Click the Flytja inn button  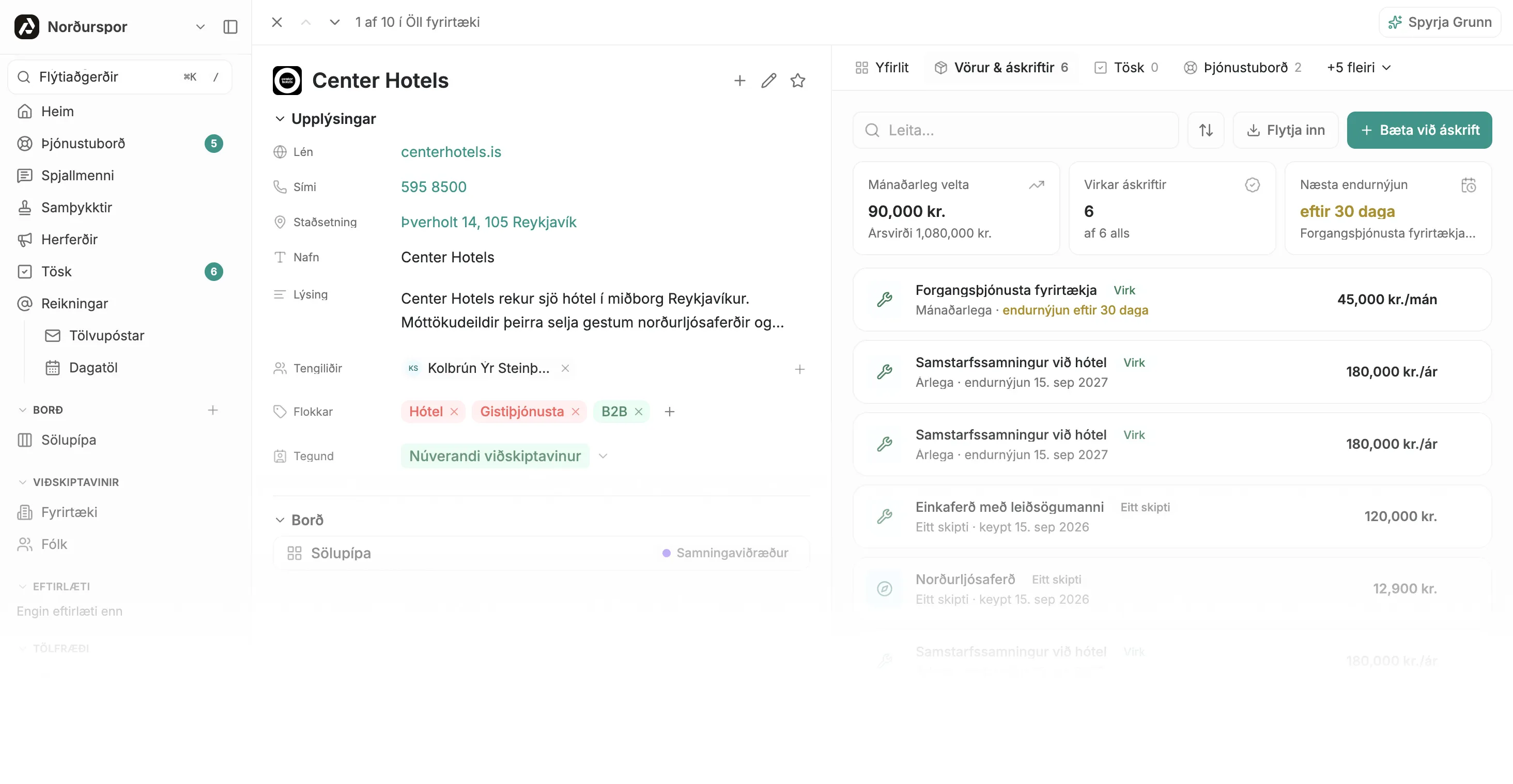(1285, 130)
